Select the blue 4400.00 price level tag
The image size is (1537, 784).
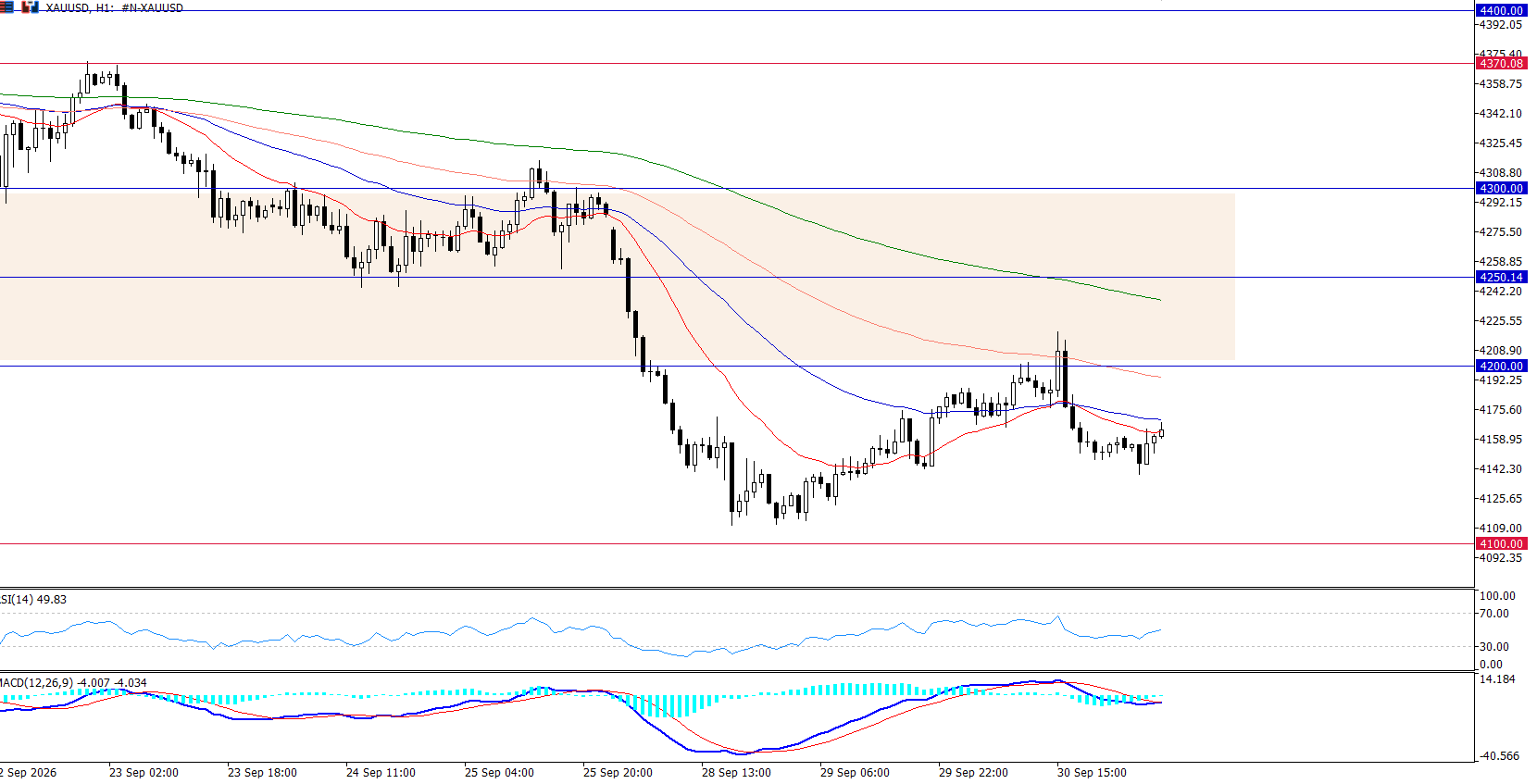pos(1501,11)
